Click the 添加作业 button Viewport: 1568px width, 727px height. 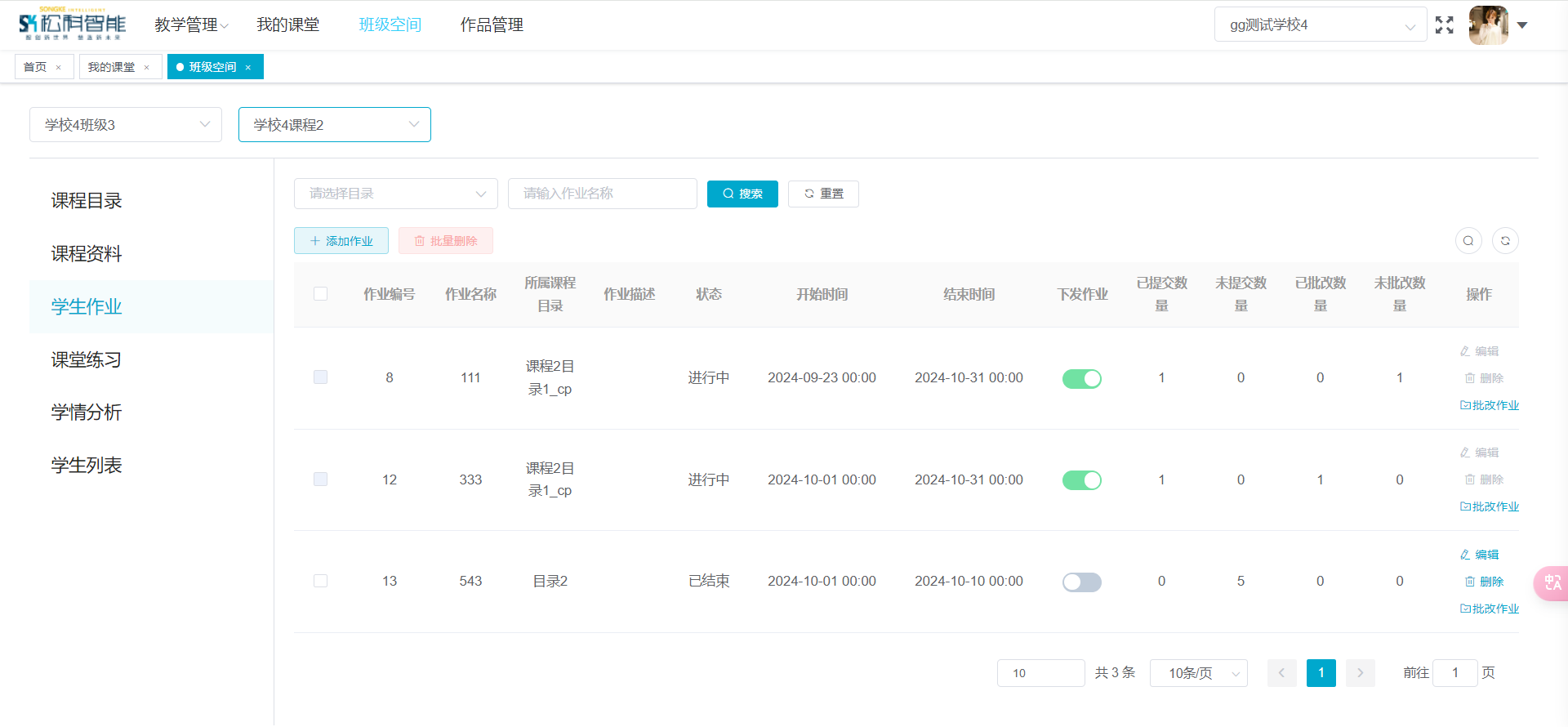(341, 241)
